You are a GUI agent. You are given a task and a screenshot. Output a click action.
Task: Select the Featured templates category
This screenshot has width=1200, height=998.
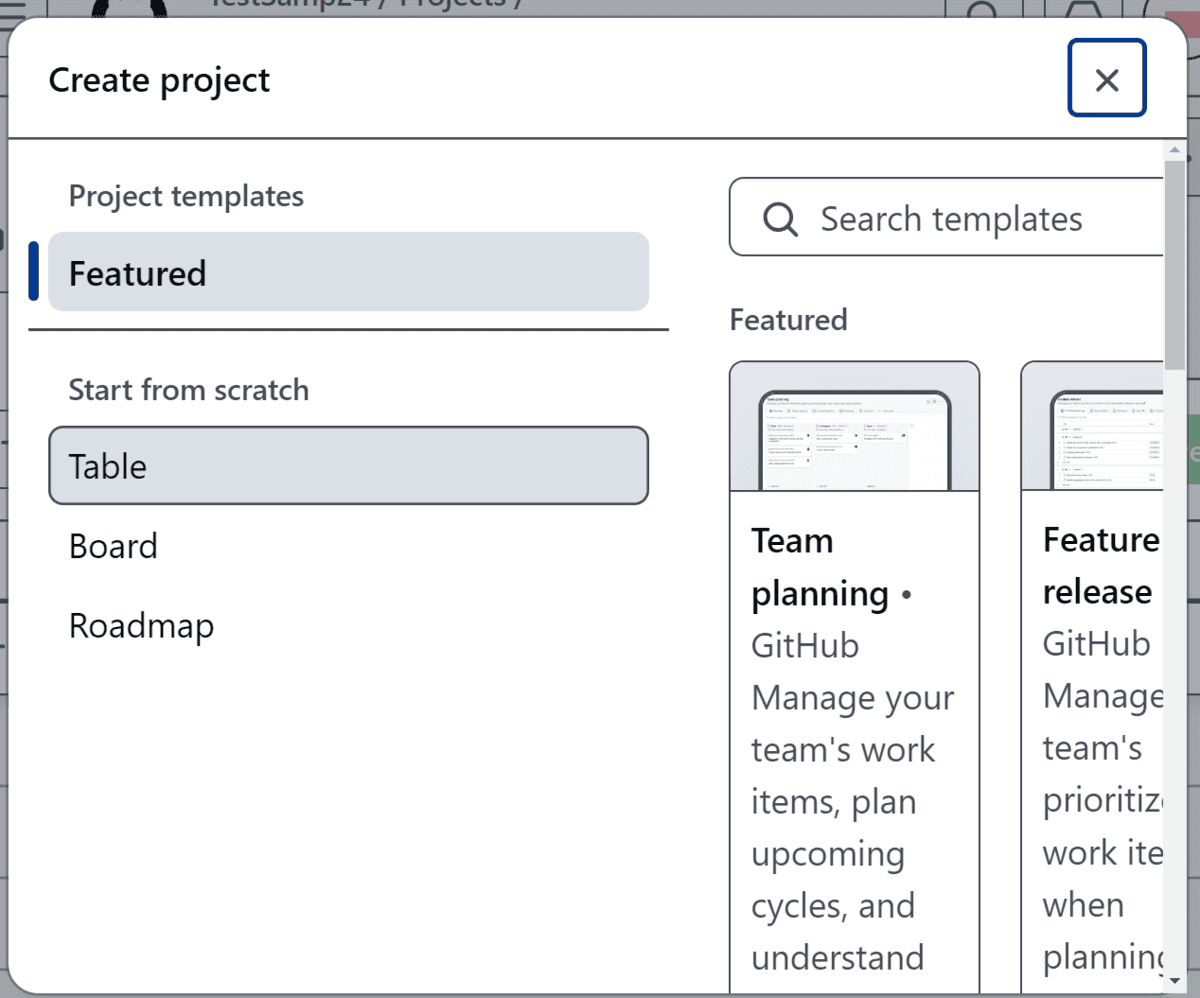(348, 273)
